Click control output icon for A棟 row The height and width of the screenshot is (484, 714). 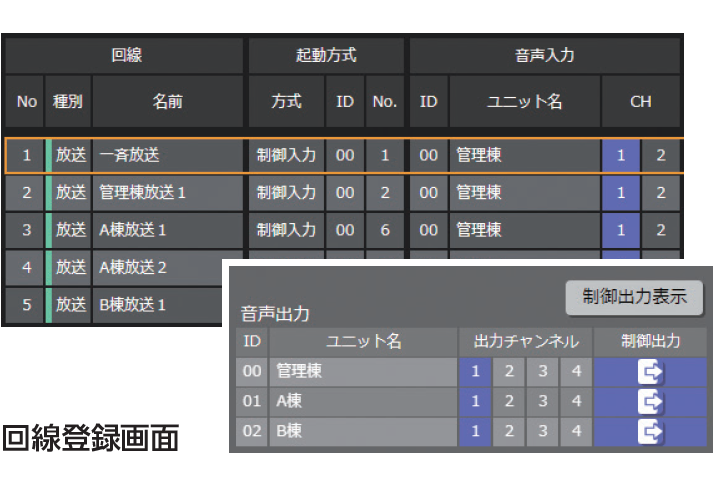tap(650, 402)
